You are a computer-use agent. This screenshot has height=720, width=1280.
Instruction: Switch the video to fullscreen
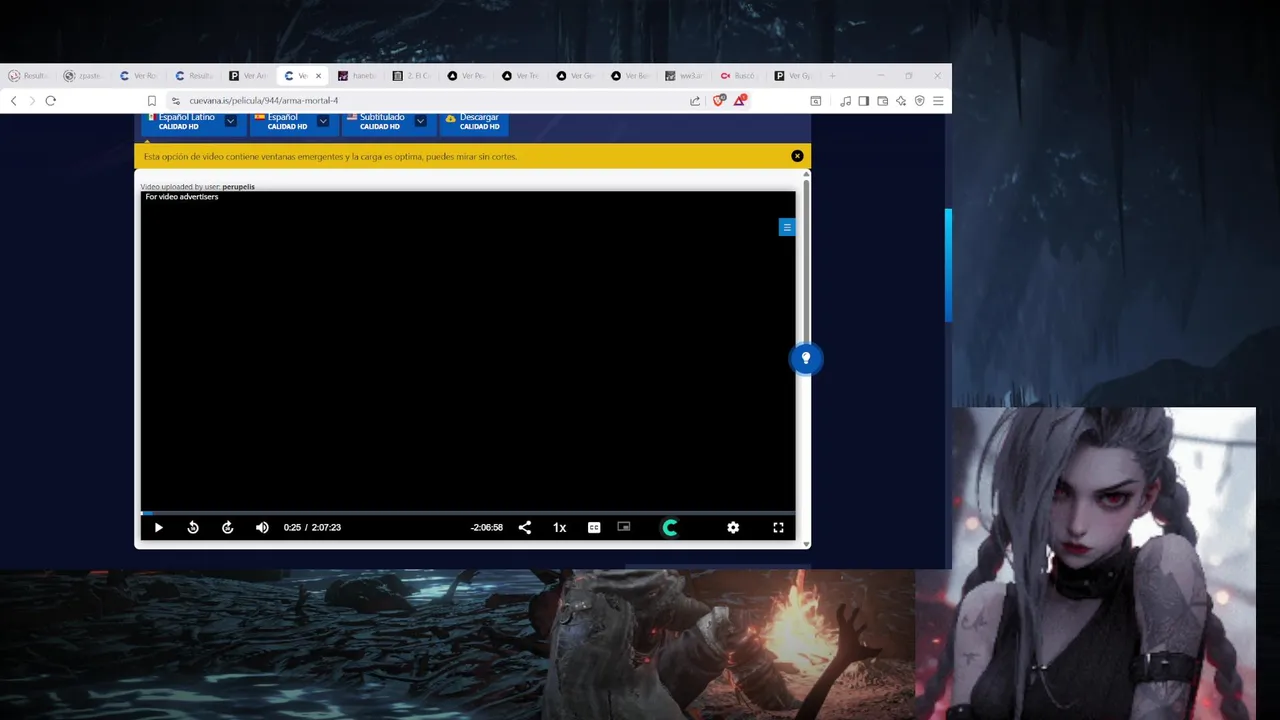click(x=778, y=527)
